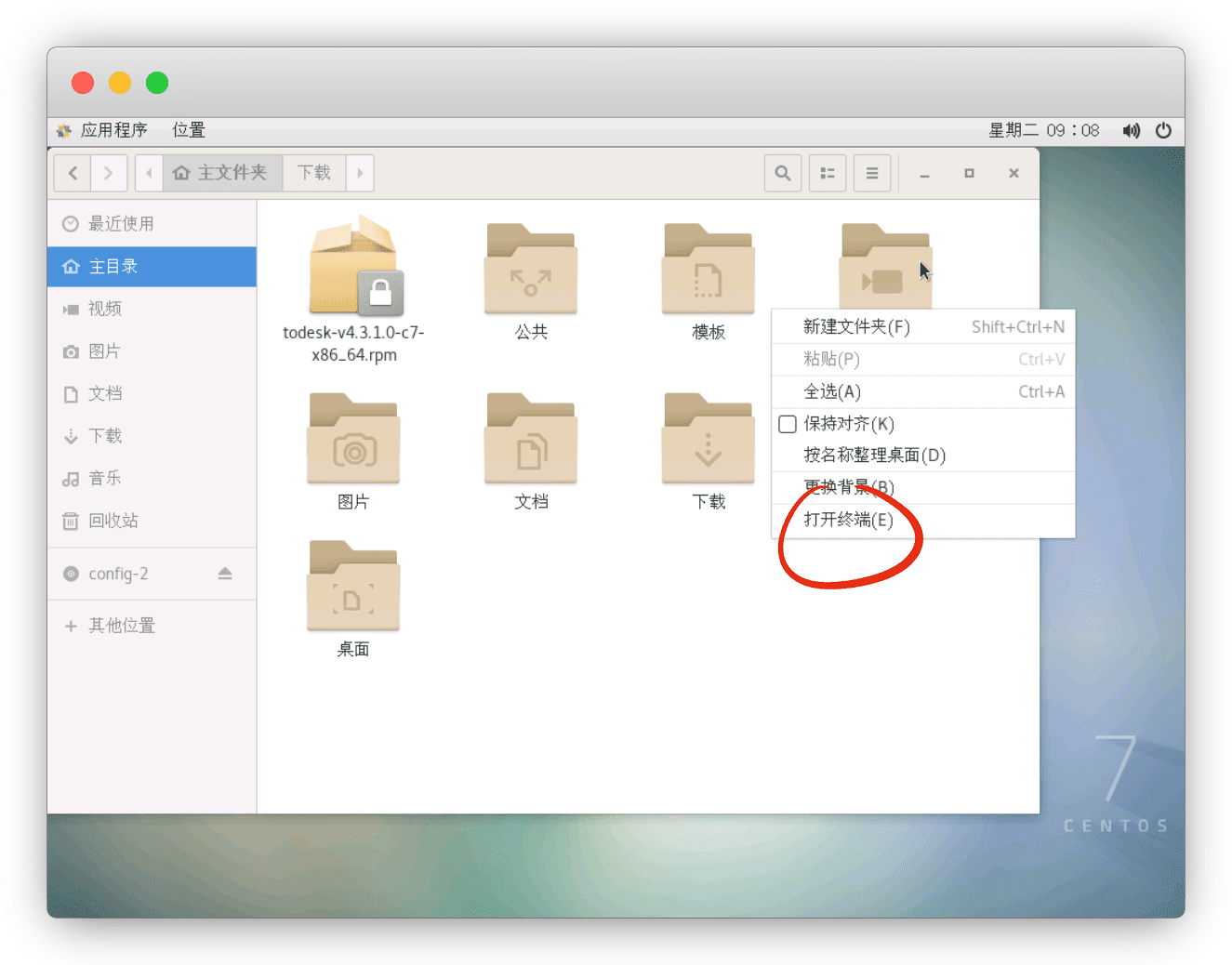Click the 主文件夹 path button
The width and height of the screenshot is (1232, 965).
222,173
